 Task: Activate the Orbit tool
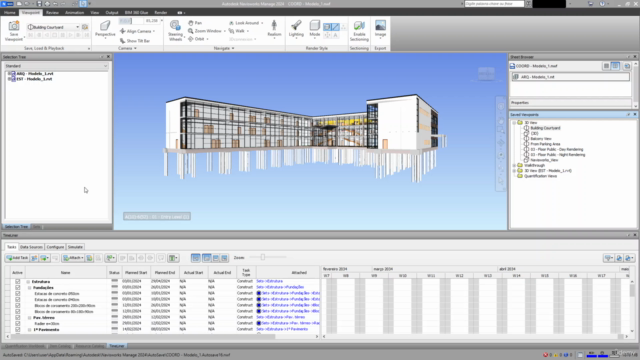coord(196,39)
